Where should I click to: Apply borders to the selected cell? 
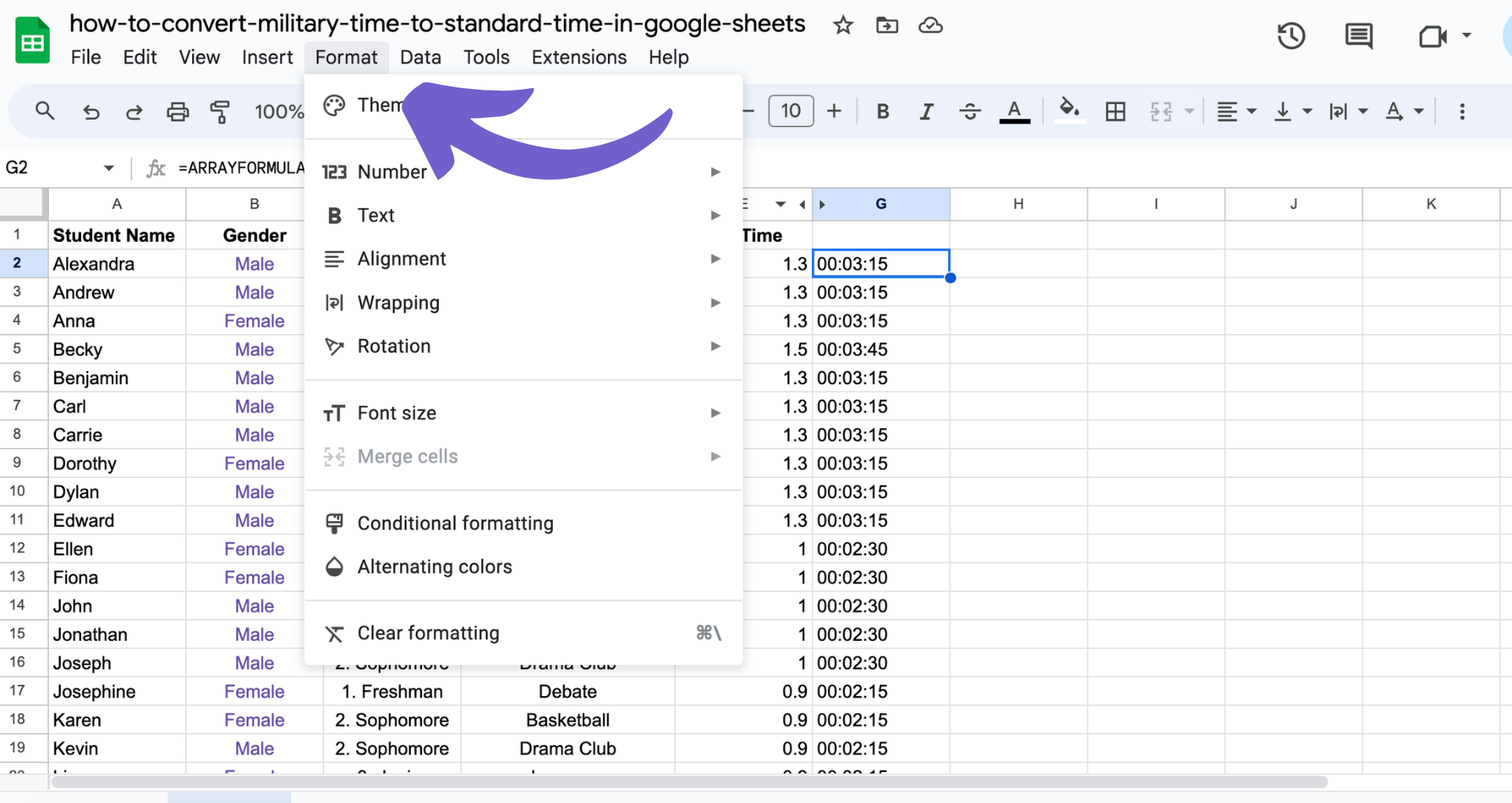coord(1115,111)
